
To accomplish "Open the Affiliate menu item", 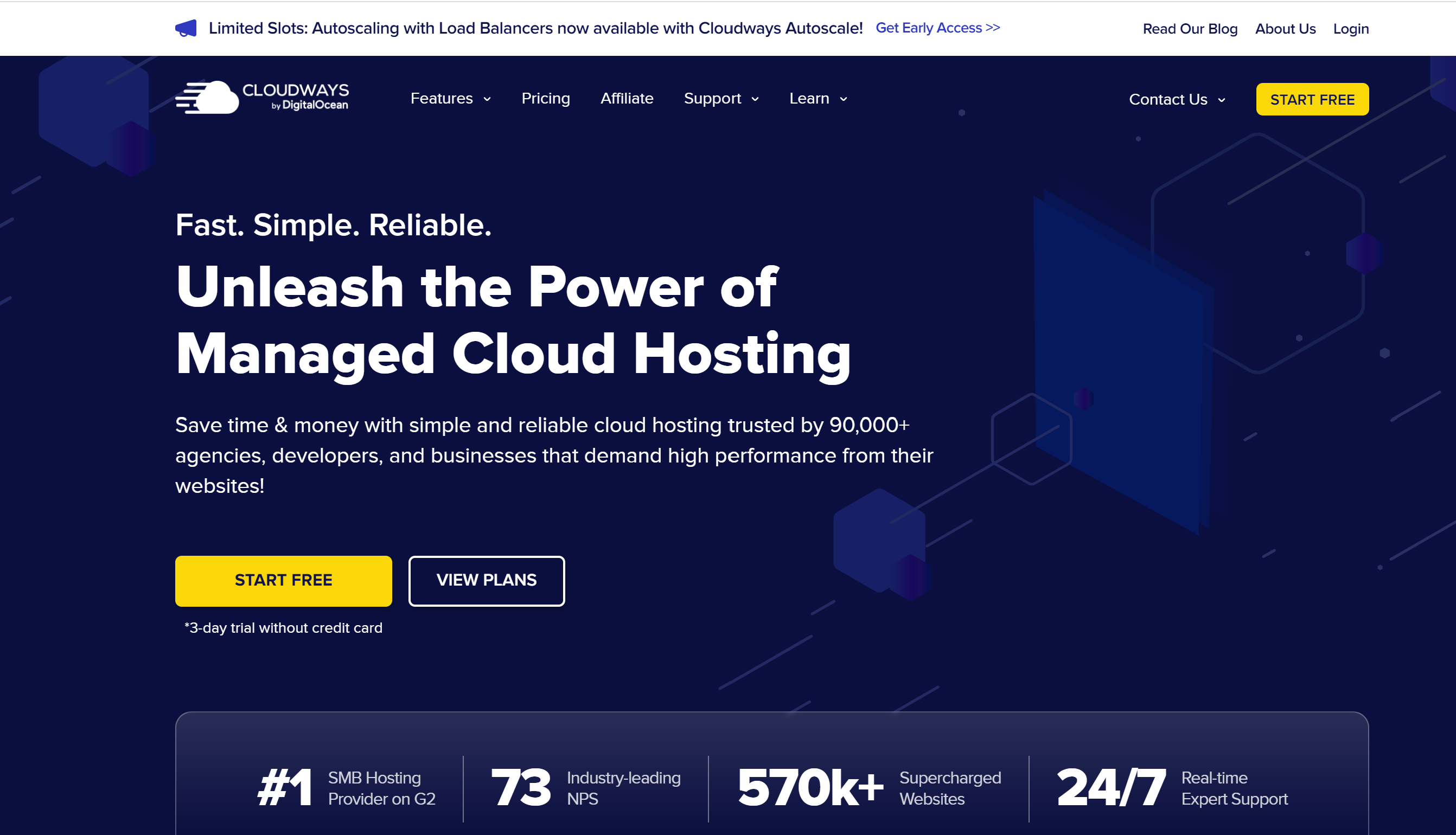I will point(627,99).
